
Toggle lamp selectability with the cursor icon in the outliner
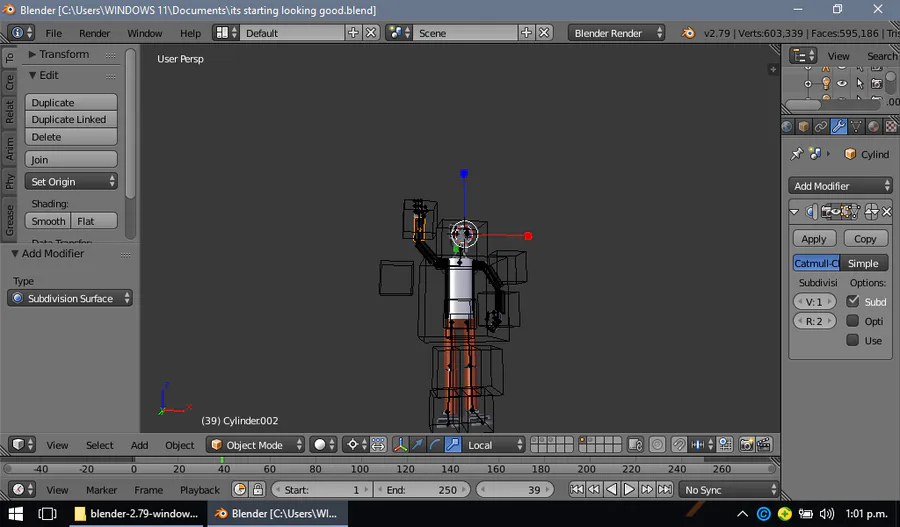[860, 83]
